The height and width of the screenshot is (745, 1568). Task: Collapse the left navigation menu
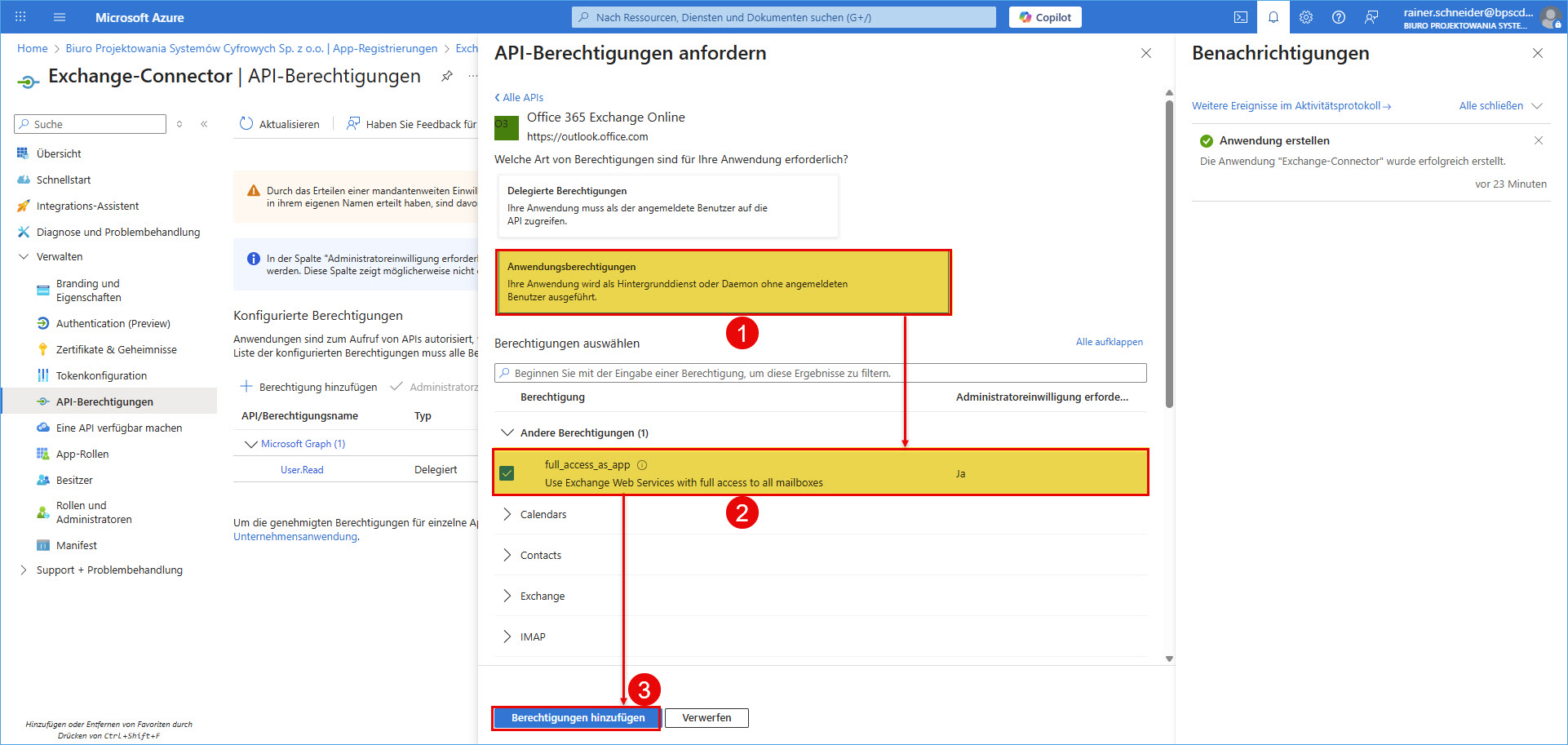[204, 124]
